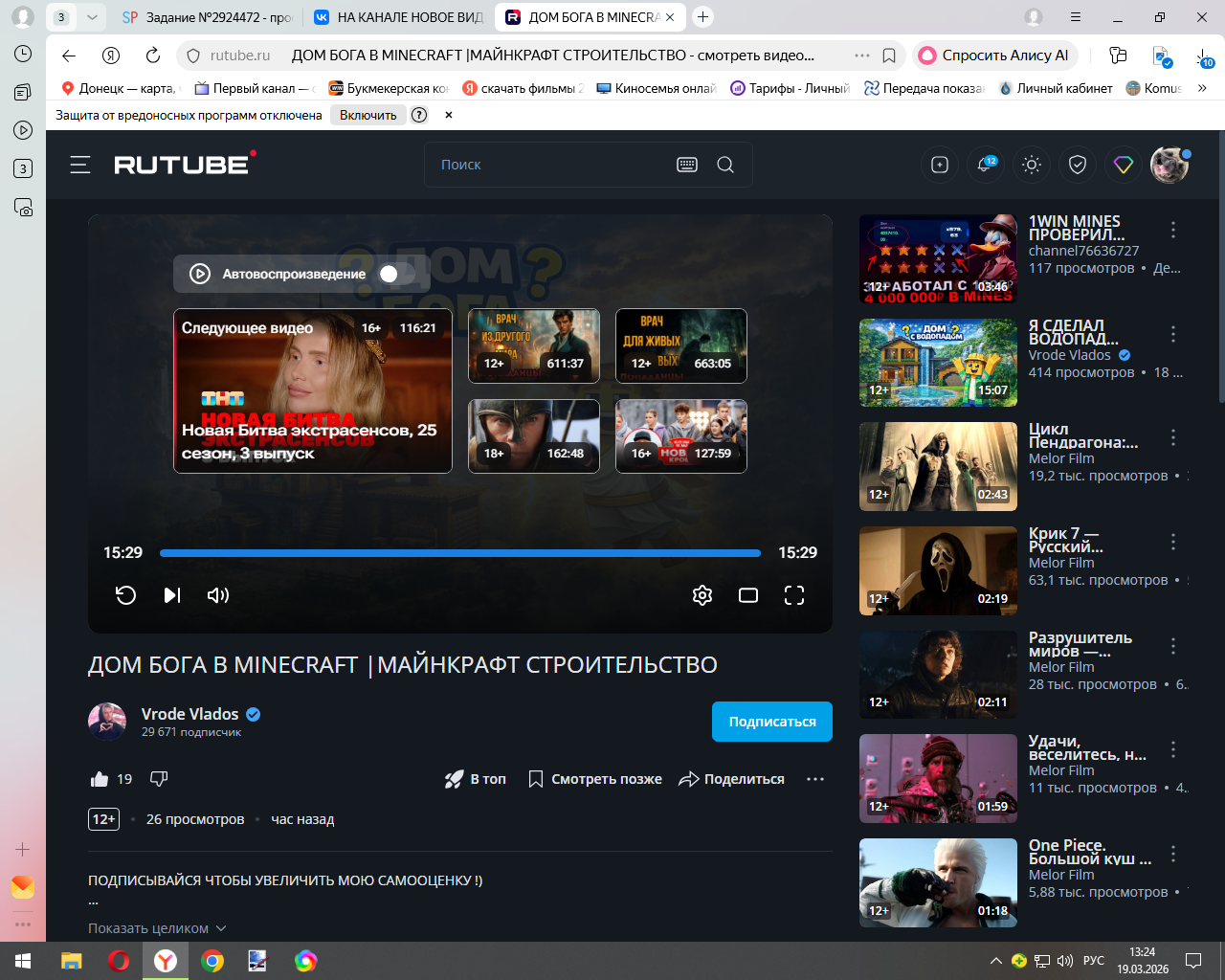Open RUTUBE notifications bell

[x=985, y=165]
